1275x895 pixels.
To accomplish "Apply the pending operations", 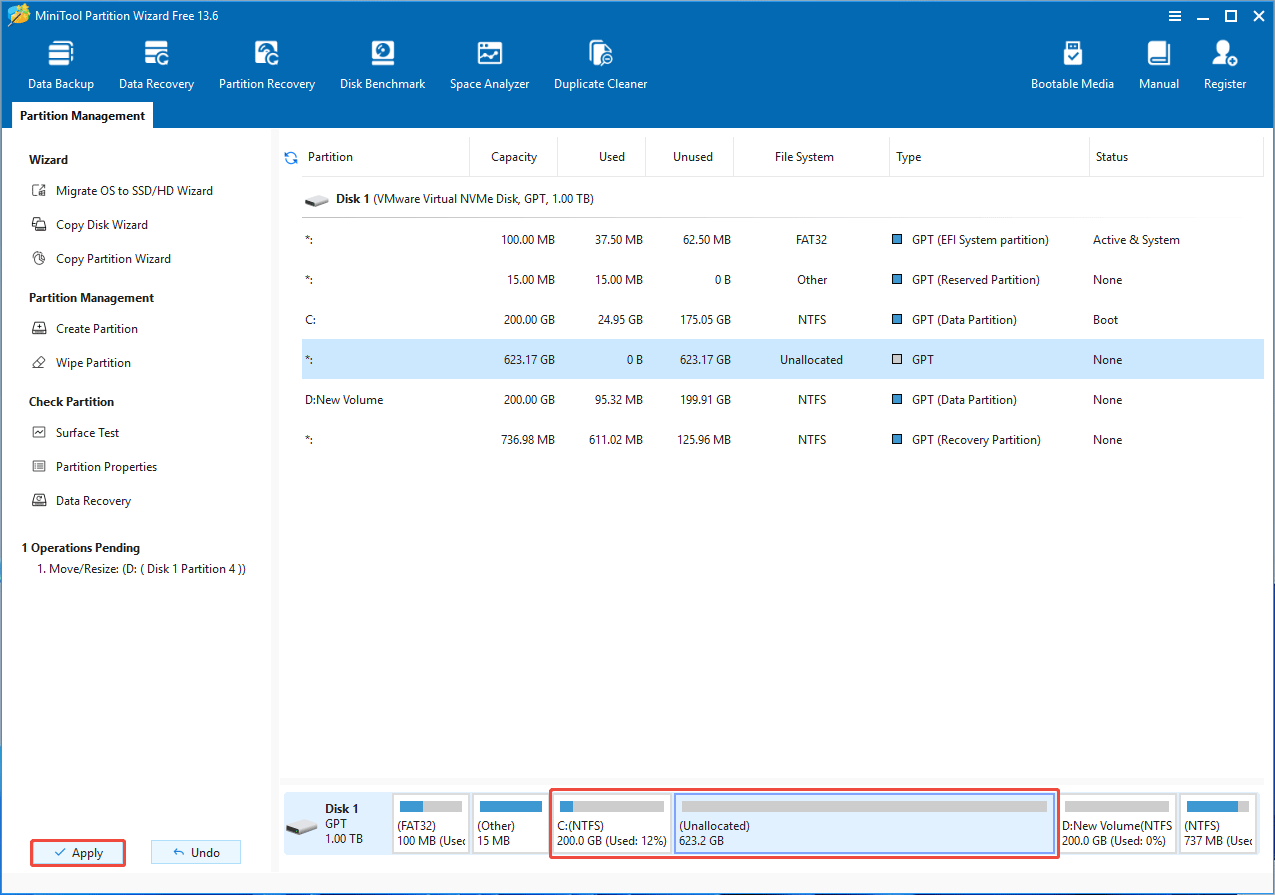I will (78, 853).
